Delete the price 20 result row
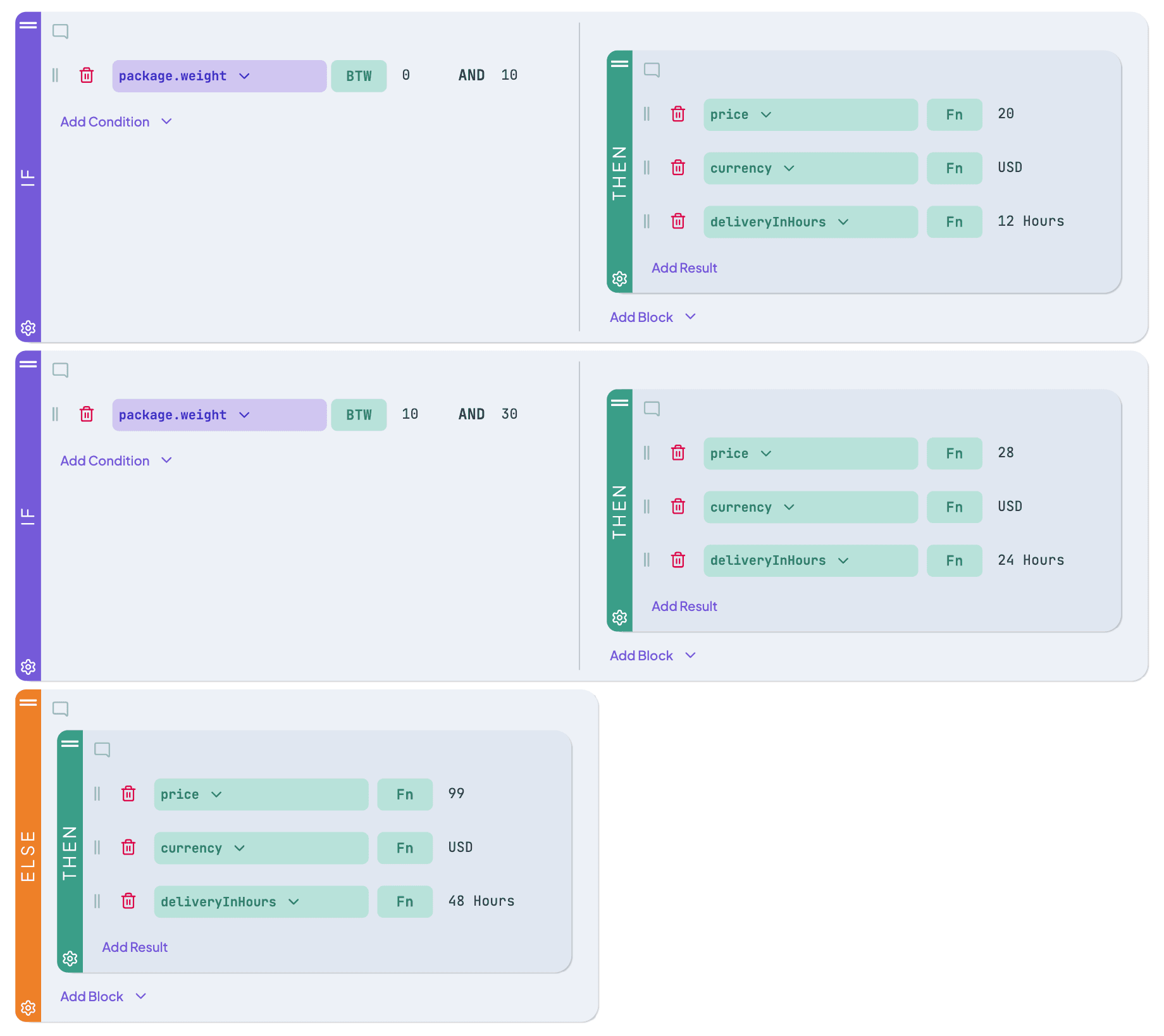This screenshot has height=1036, width=1164. point(678,114)
